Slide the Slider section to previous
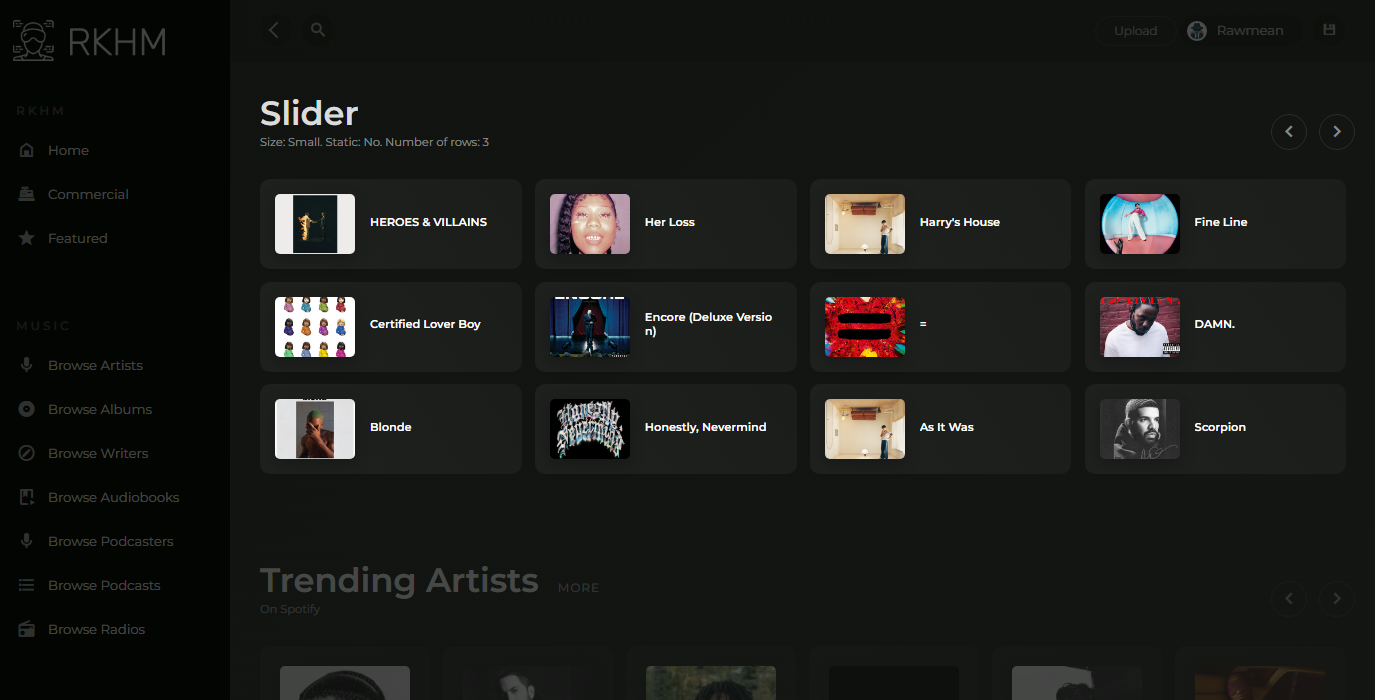Image resolution: width=1375 pixels, height=700 pixels. pyautogui.click(x=1289, y=132)
